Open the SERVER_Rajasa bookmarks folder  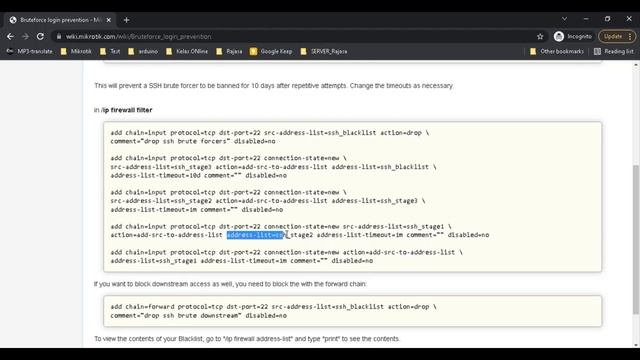[324, 51]
